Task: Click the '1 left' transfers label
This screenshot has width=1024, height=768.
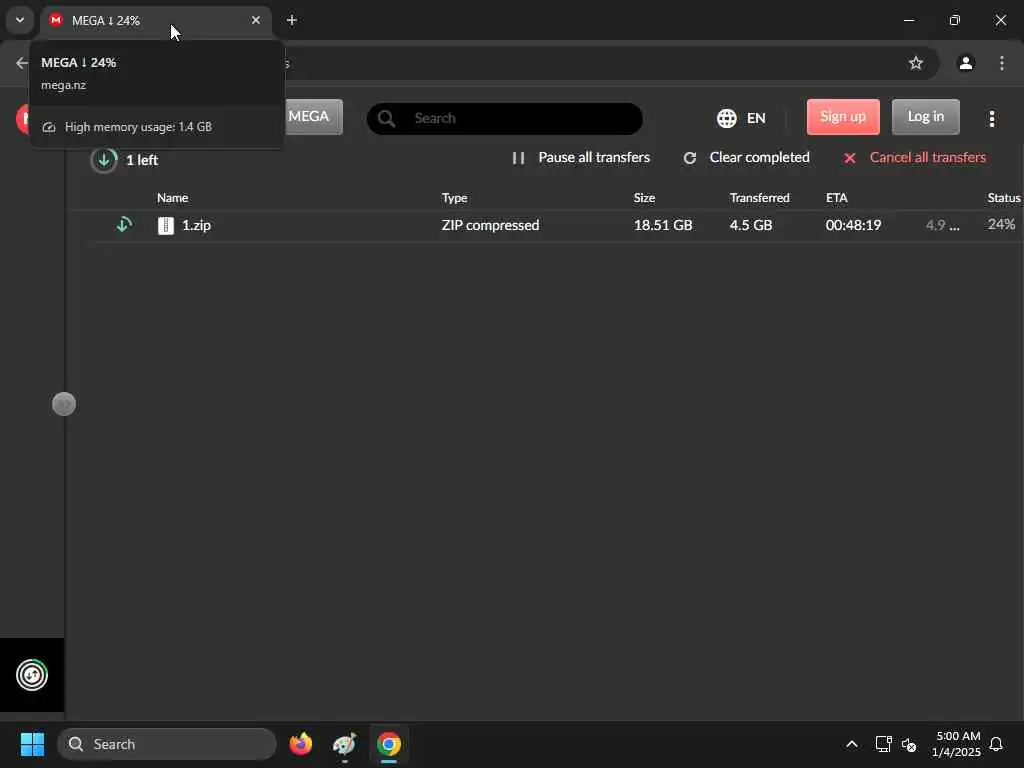Action: click(x=142, y=160)
